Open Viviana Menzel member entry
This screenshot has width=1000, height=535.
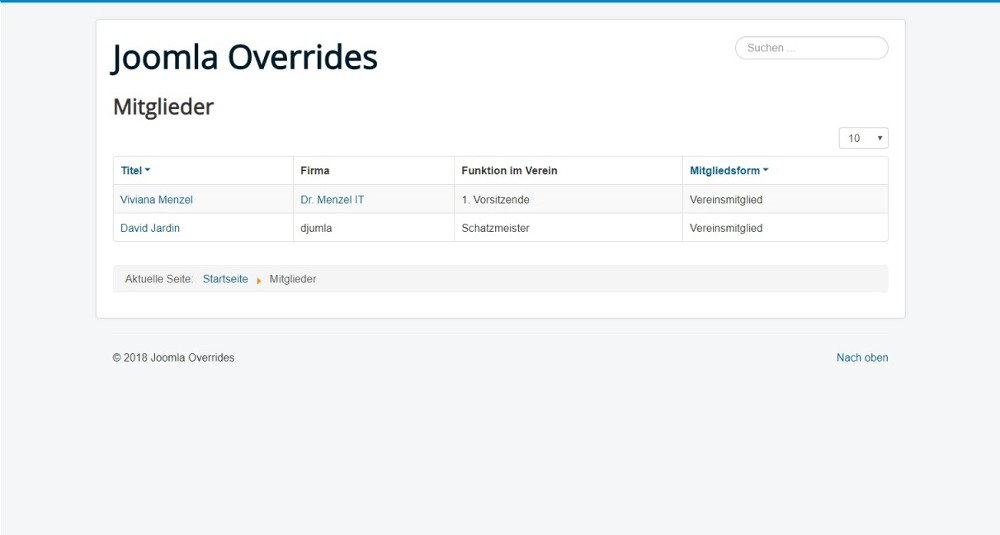(x=156, y=200)
